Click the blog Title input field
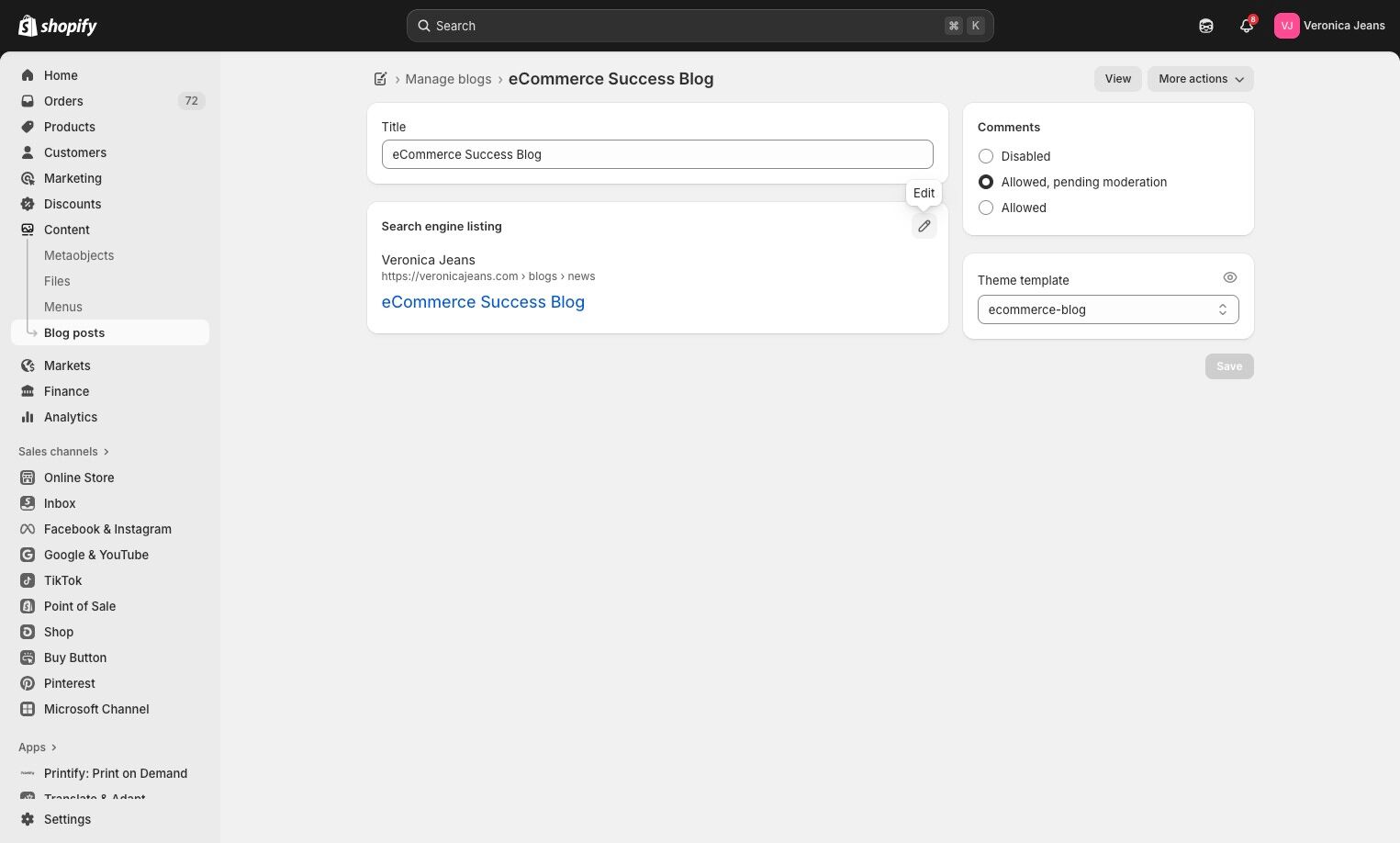1400x843 pixels. coord(657,154)
